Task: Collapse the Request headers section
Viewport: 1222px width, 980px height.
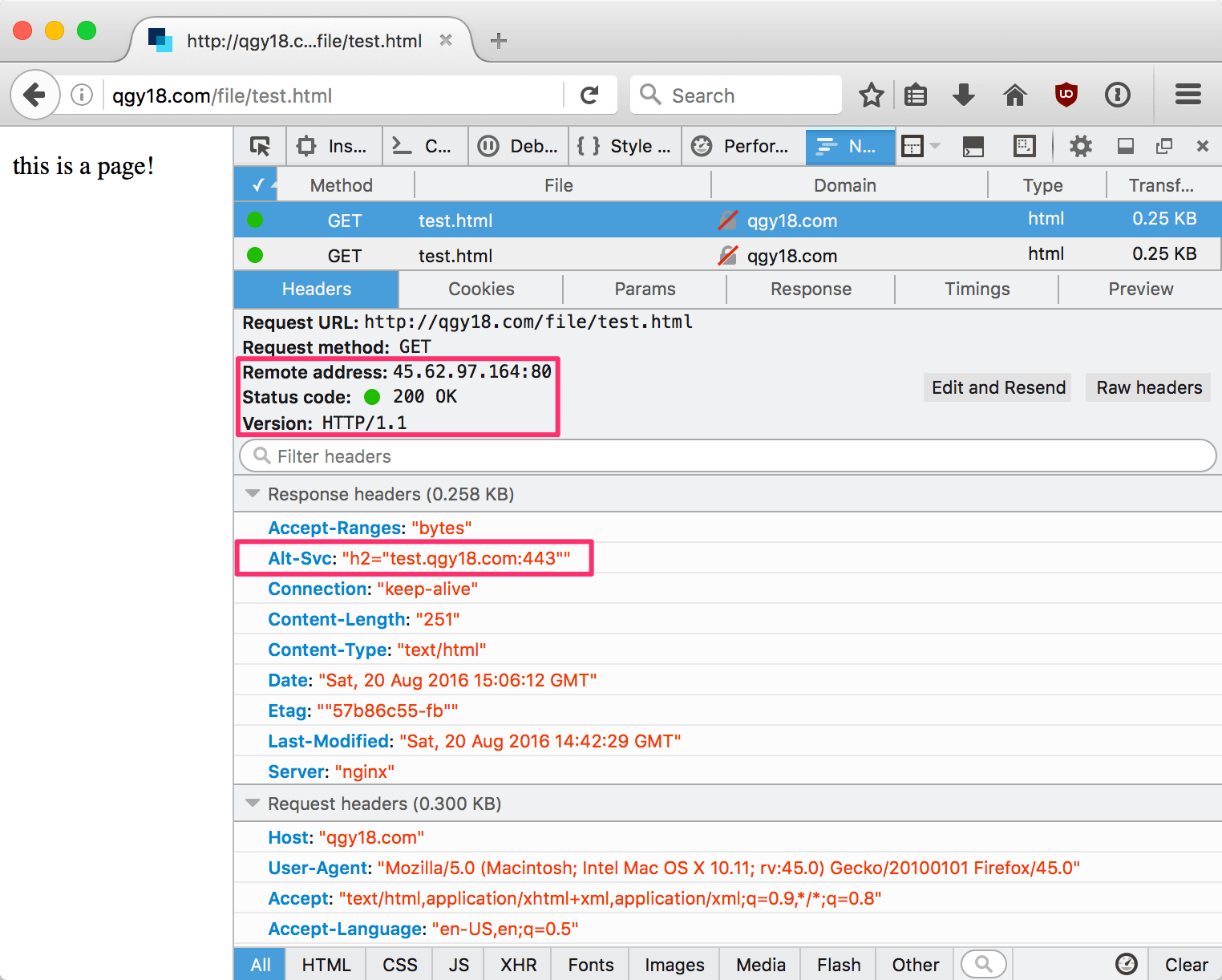Action: click(x=253, y=804)
